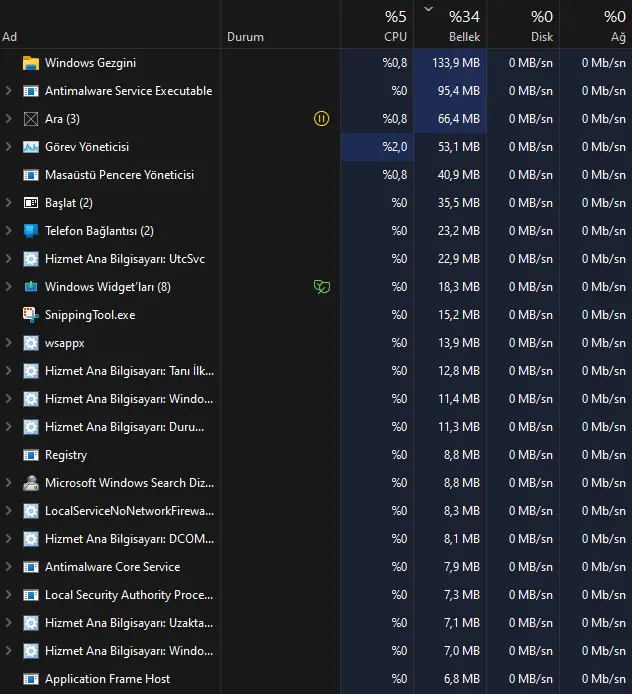The image size is (632, 694).
Task: Click the UtcSvc service gear icon
Action: coord(31,259)
